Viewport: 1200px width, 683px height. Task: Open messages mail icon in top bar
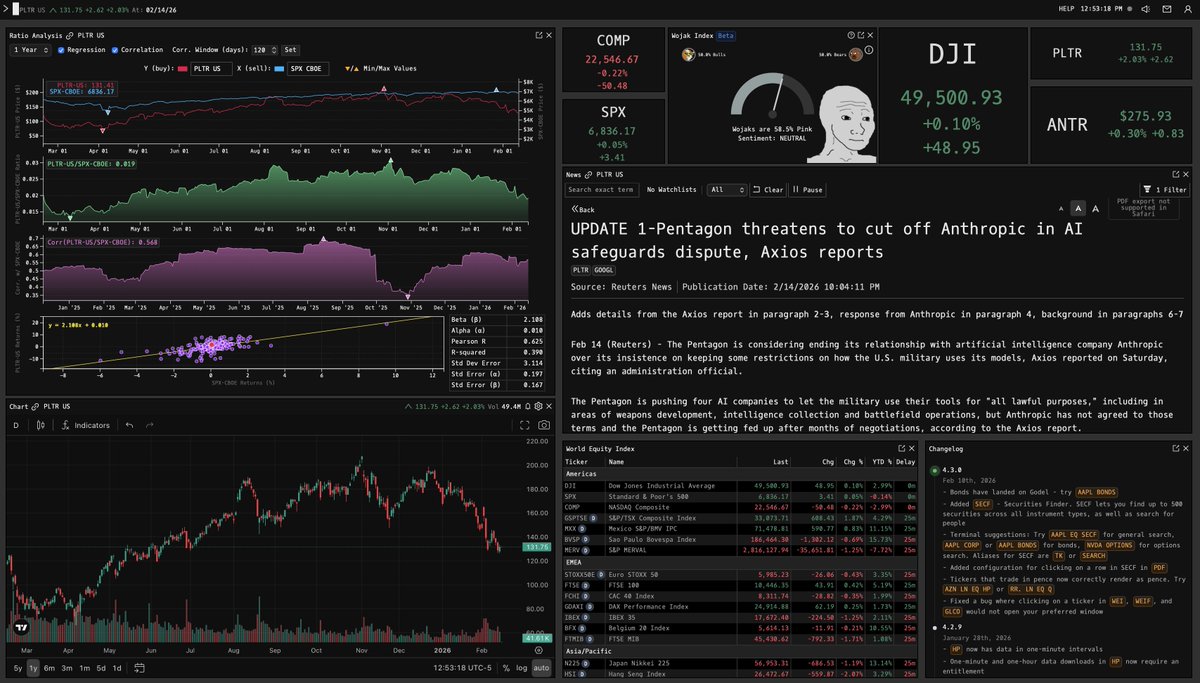tap(1166, 9)
